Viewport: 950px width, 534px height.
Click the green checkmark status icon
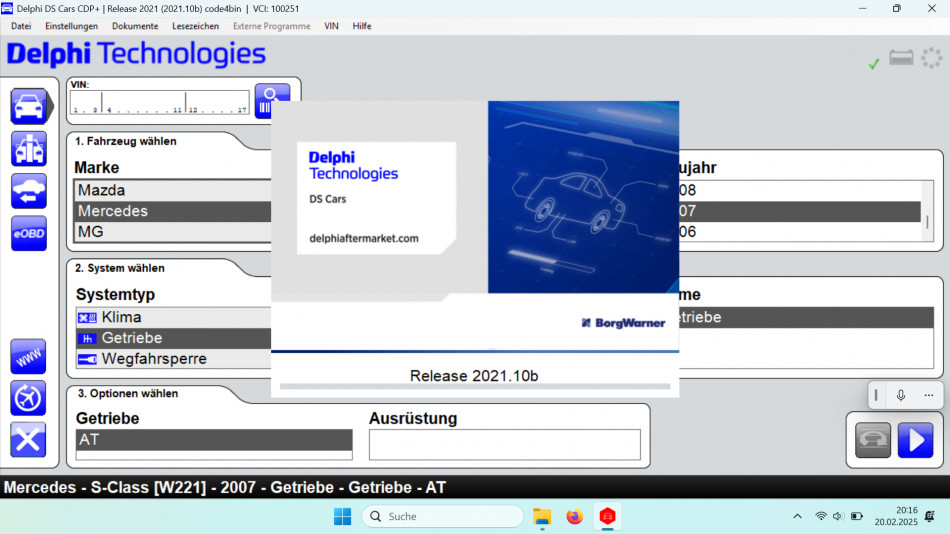point(874,63)
